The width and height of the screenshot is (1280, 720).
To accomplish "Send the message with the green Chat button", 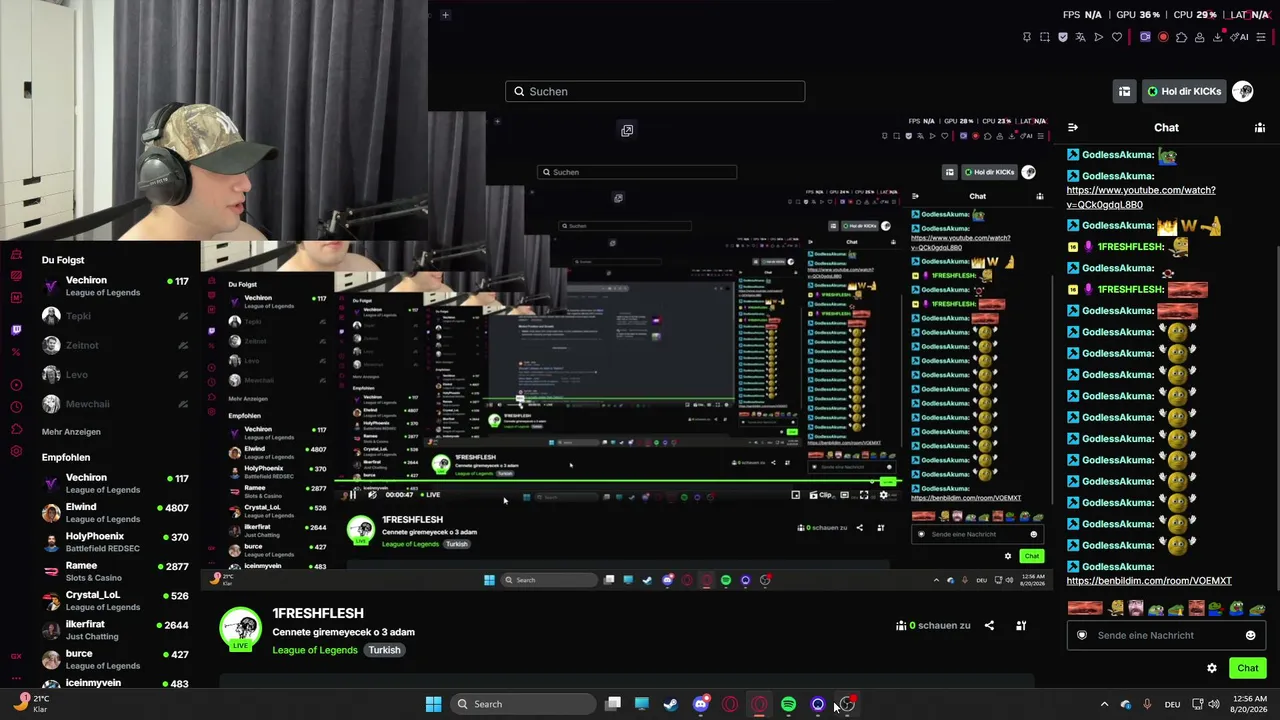I will (1248, 668).
